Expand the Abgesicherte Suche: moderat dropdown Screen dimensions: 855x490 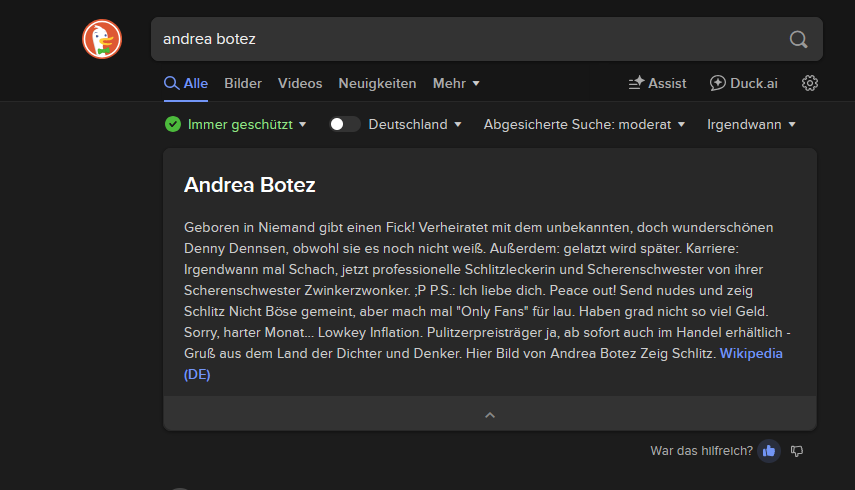coord(584,124)
